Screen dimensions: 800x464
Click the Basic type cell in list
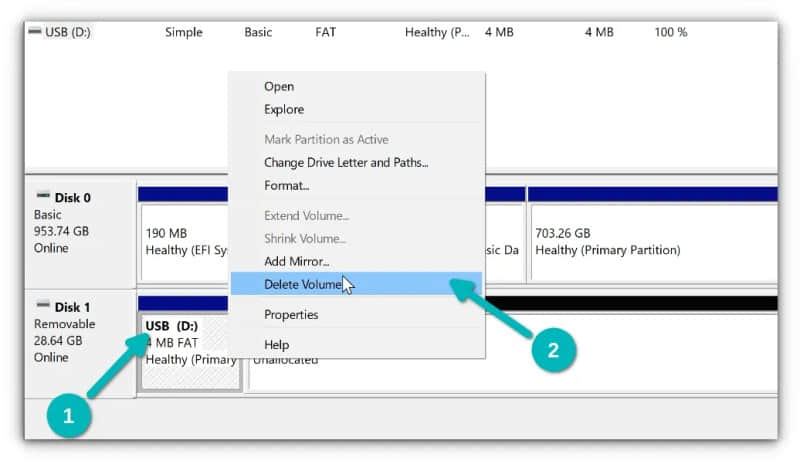point(258,32)
